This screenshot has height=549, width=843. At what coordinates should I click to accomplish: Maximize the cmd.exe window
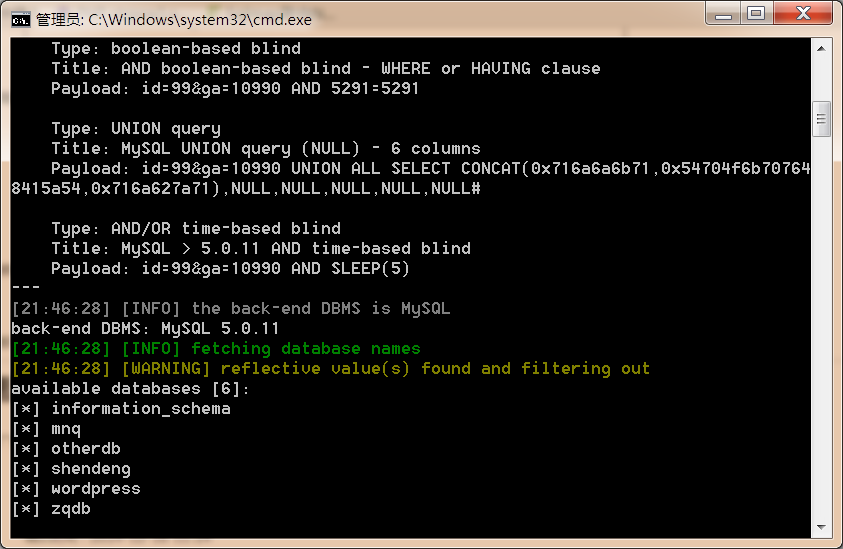[x=756, y=13]
